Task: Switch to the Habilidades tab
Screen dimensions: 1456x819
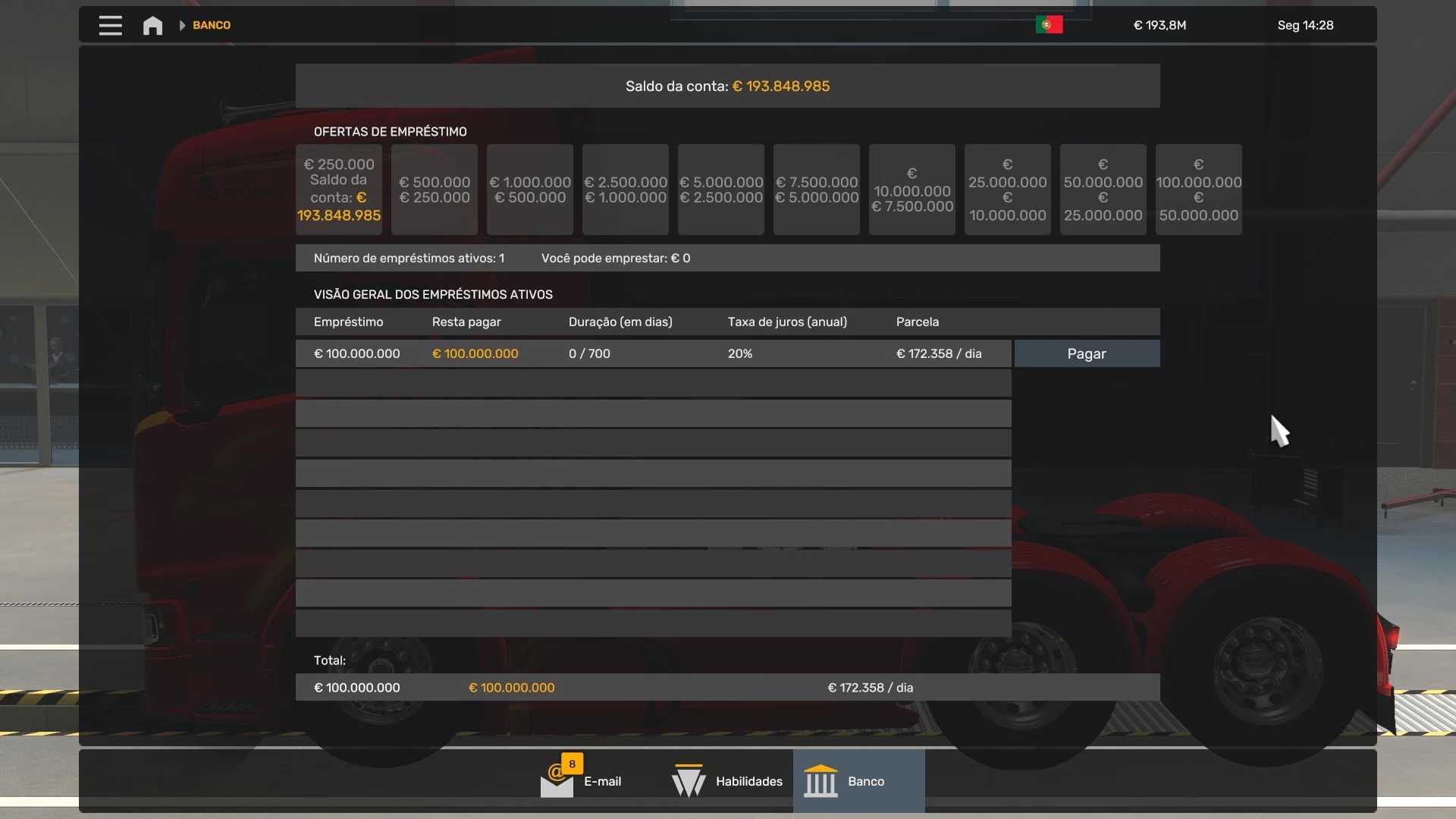Action: pos(748,782)
